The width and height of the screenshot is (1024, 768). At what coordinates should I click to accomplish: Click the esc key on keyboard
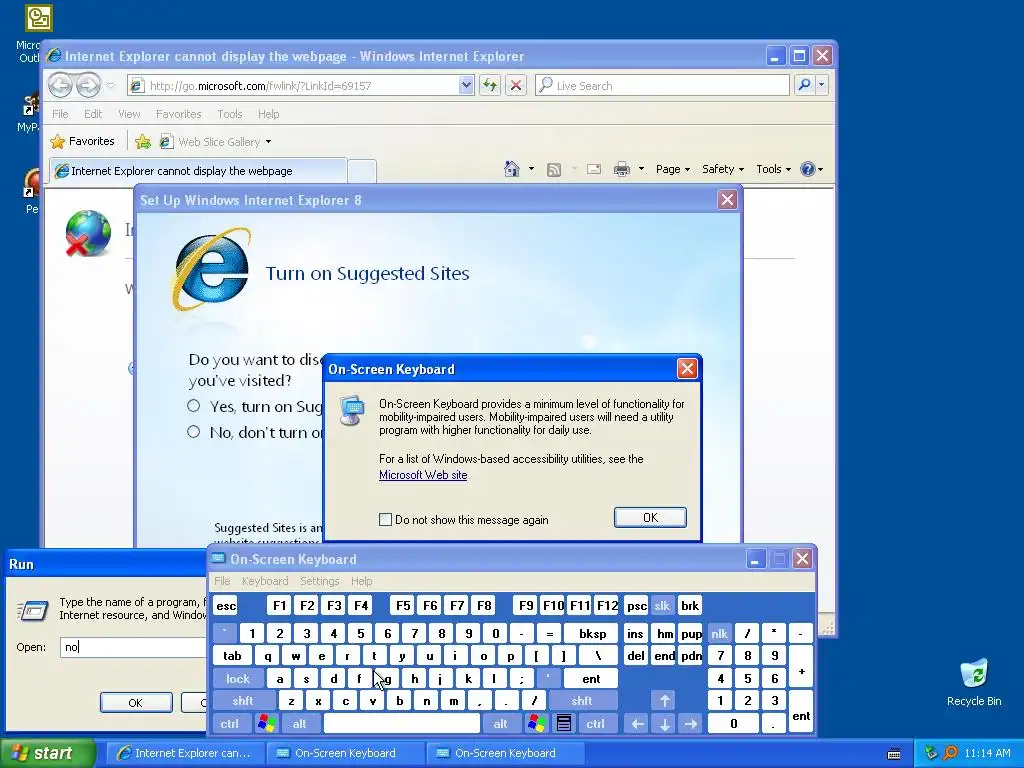pos(226,605)
